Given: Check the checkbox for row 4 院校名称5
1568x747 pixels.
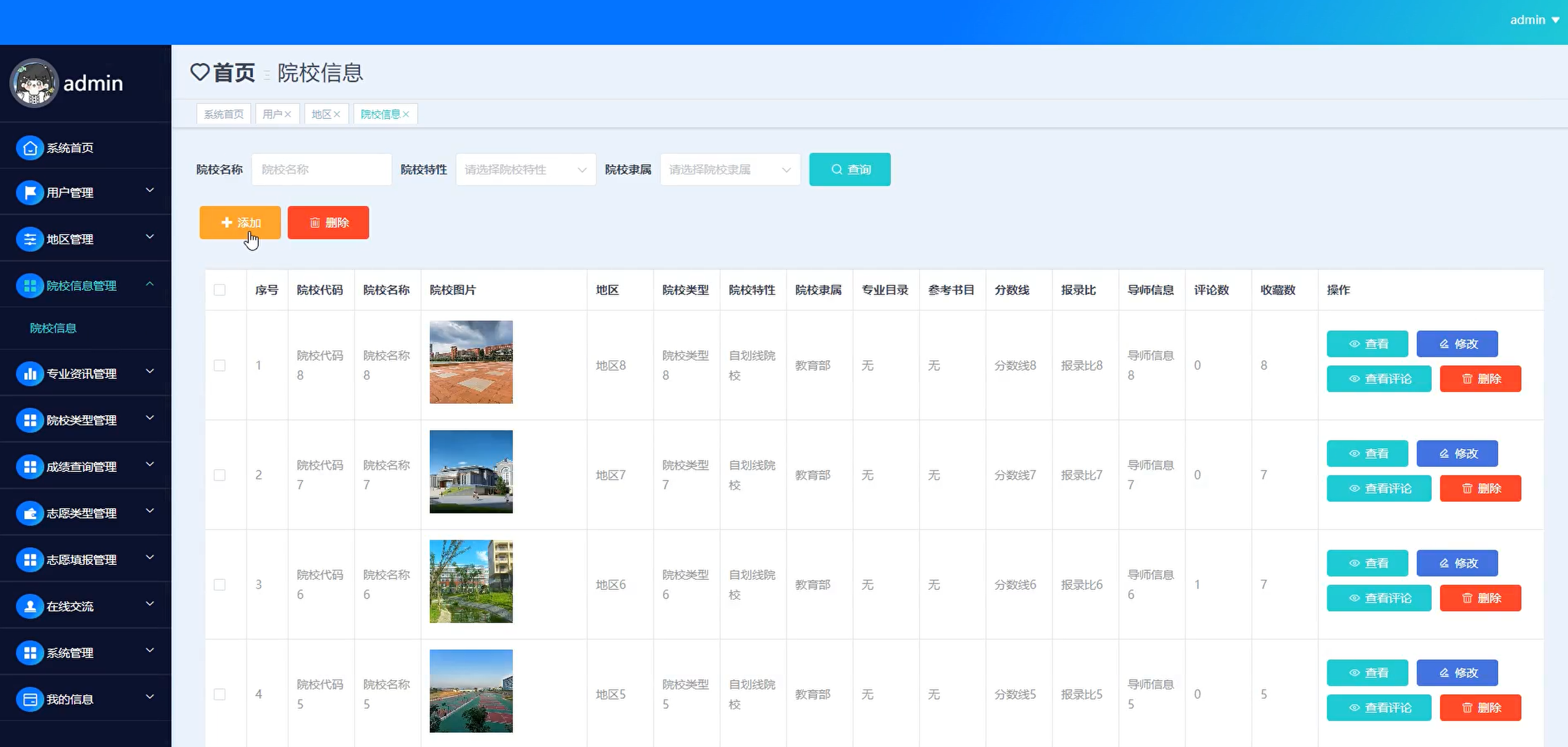Looking at the screenshot, I should pyautogui.click(x=220, y=694).
